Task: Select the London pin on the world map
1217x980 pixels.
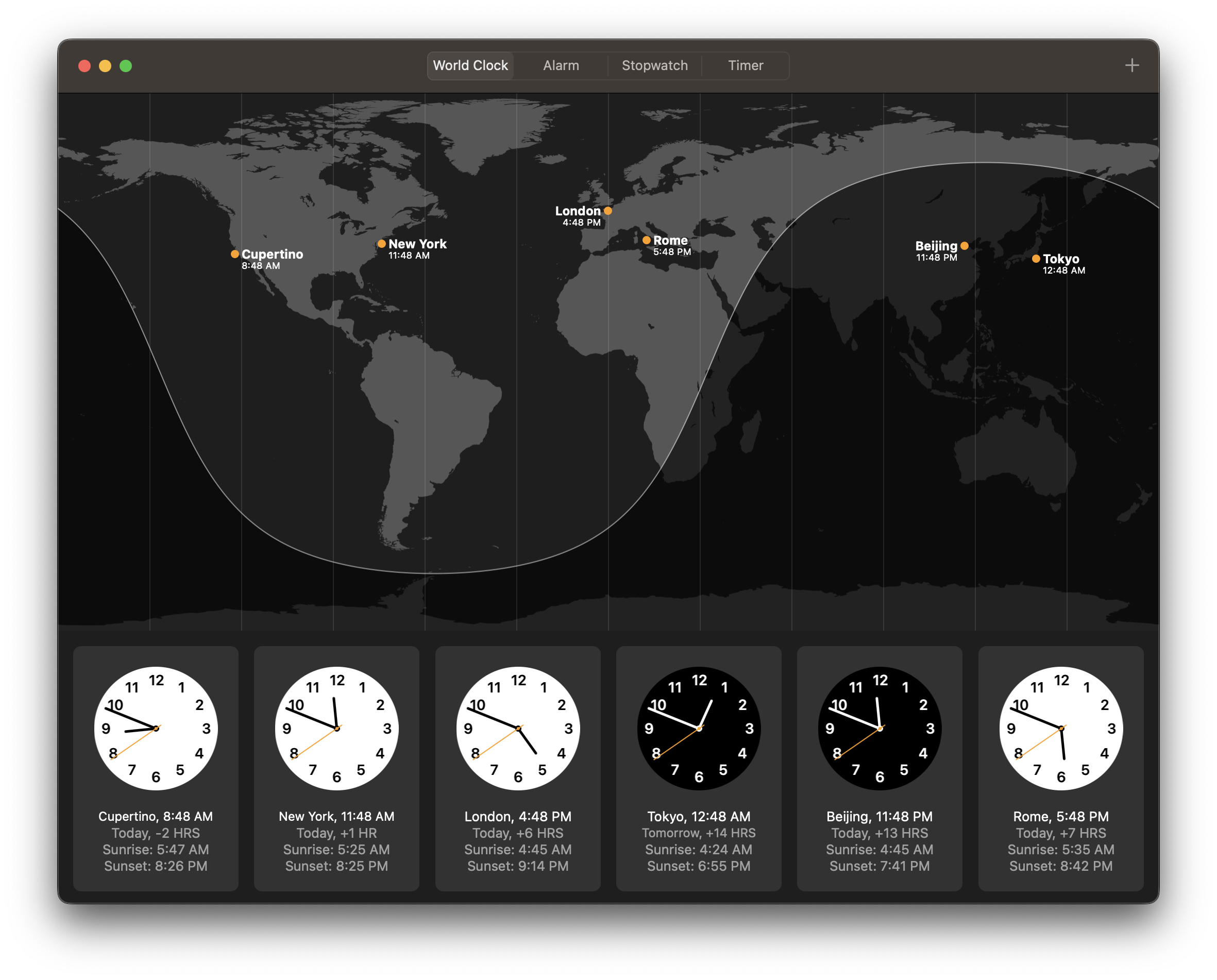Action: (x=608, y=211)
